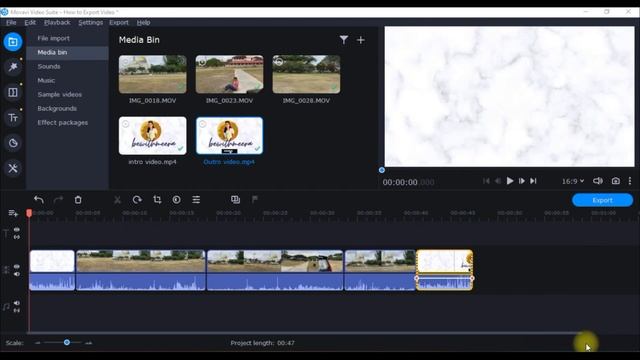Screen dimensions: 640x360
Task: Click the preview seek bar handle
Action: (382, 170)
